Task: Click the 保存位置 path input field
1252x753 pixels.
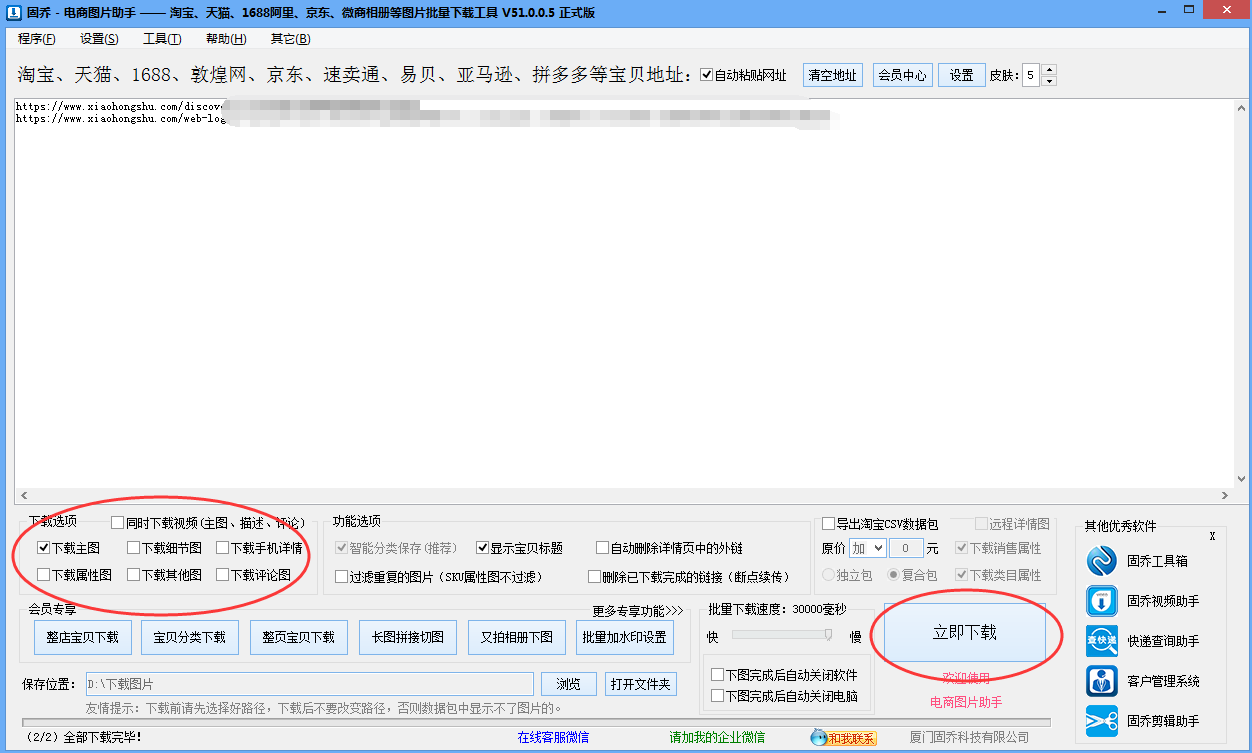Action: coord(310,684)
